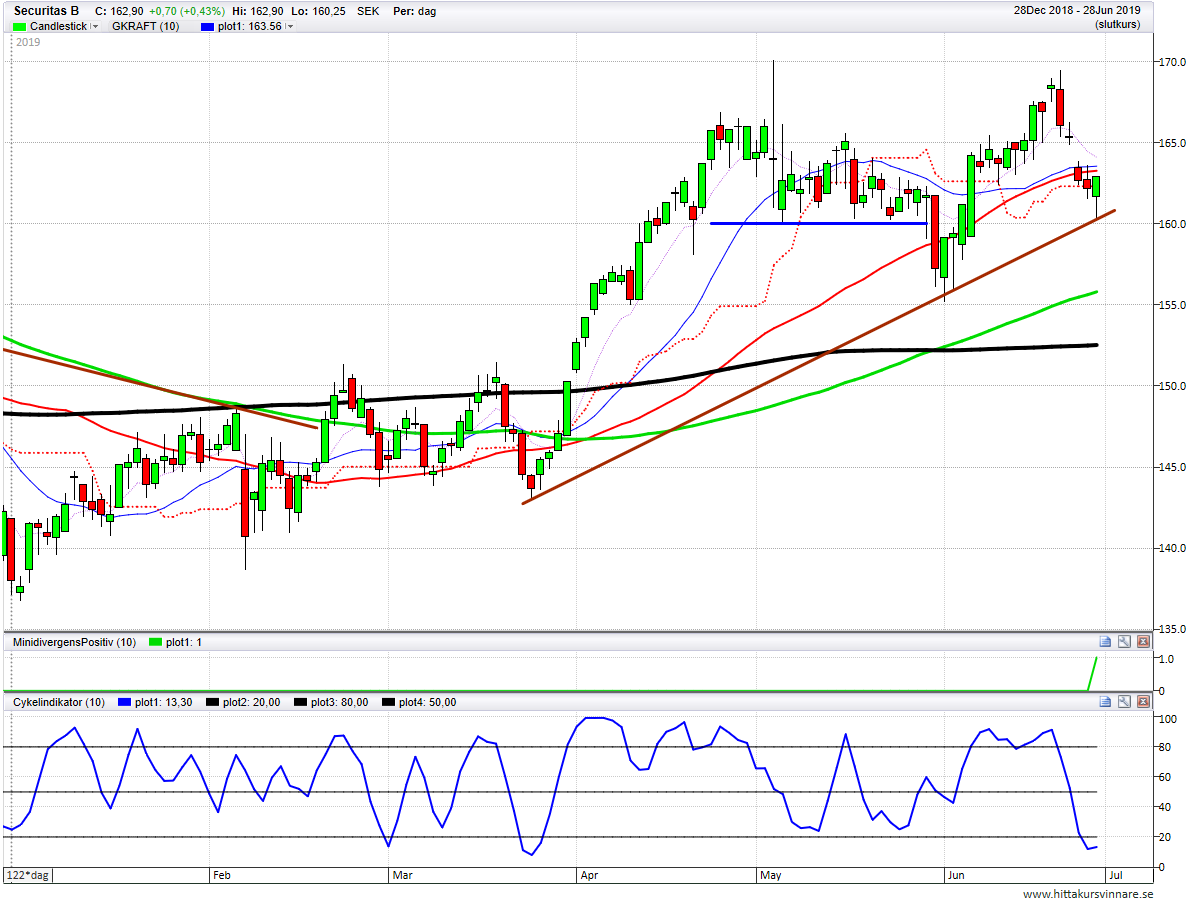The width and height of the screenshot is (1198, 899).
Task: Click the 'plot4: 50,00' legend text
Action: click(x=427, y=702)
